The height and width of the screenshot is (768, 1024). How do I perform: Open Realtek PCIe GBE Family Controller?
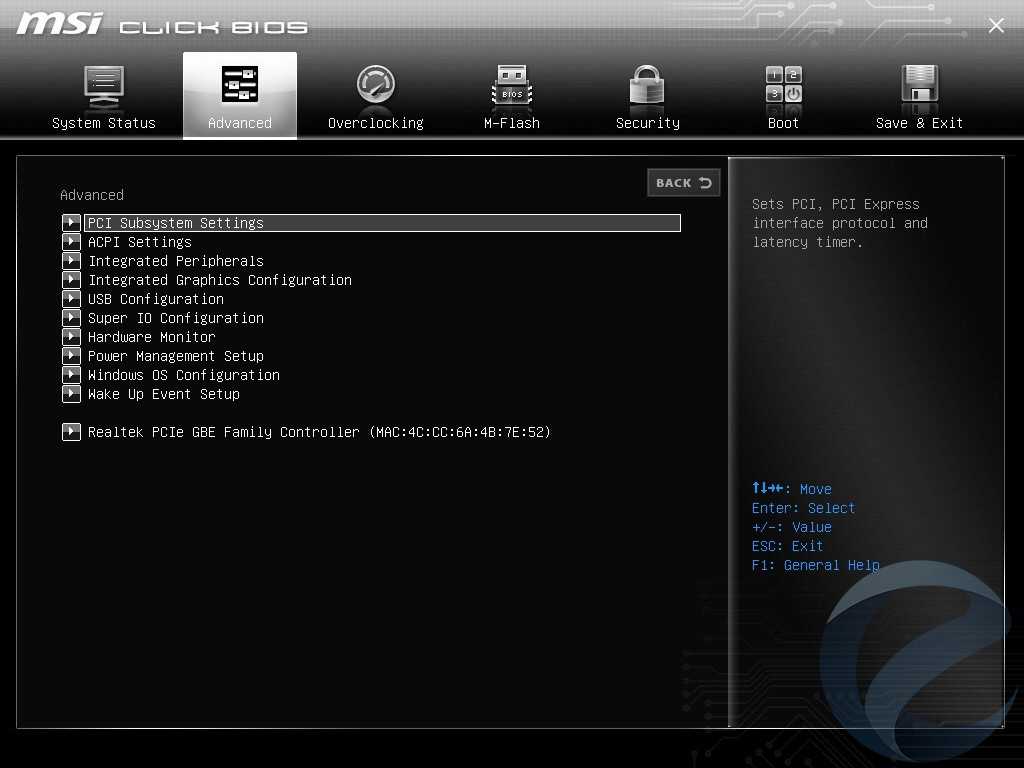tap(319, 432)
